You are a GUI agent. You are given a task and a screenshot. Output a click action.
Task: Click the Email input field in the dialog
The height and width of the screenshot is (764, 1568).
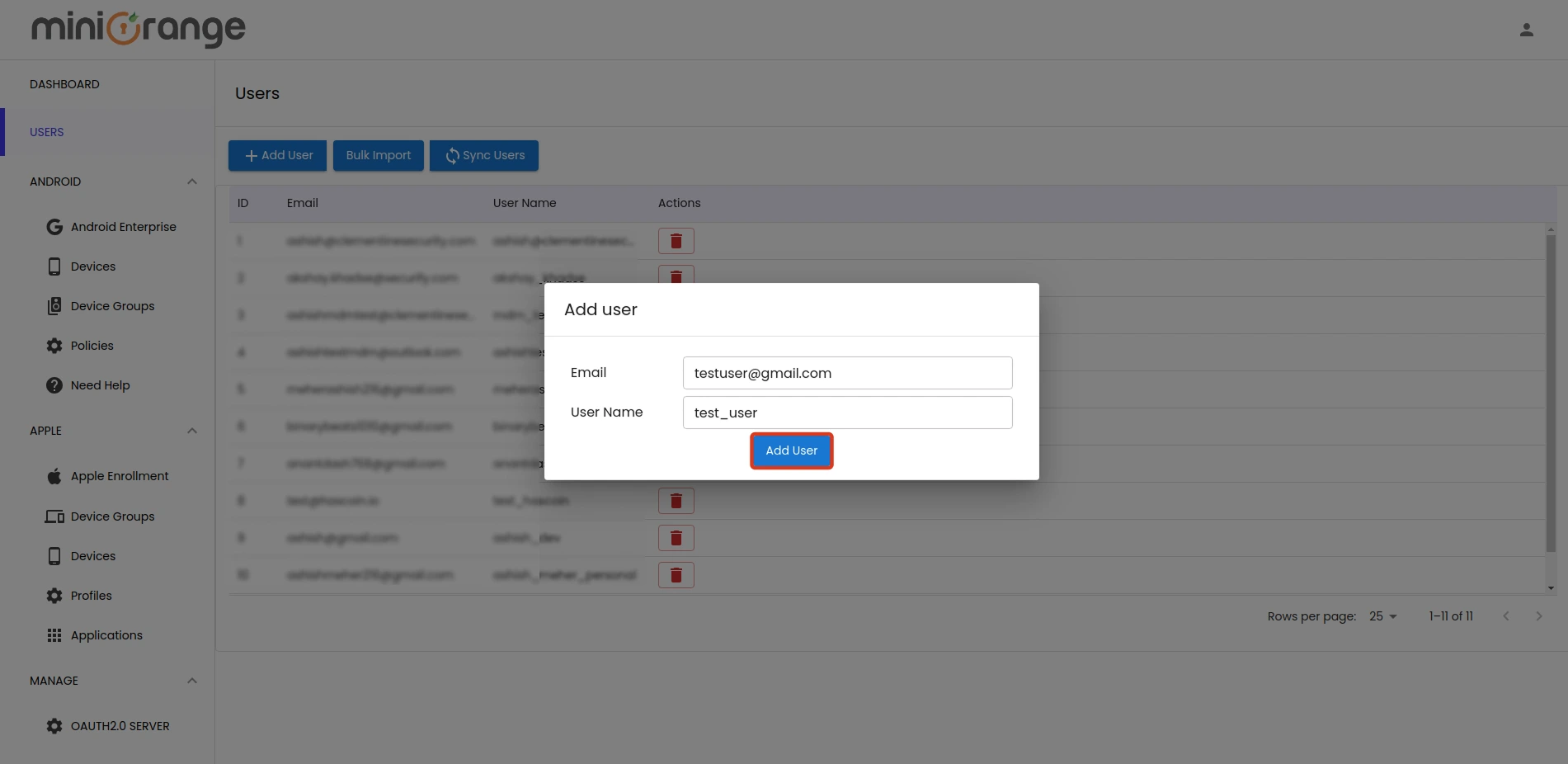846,373
